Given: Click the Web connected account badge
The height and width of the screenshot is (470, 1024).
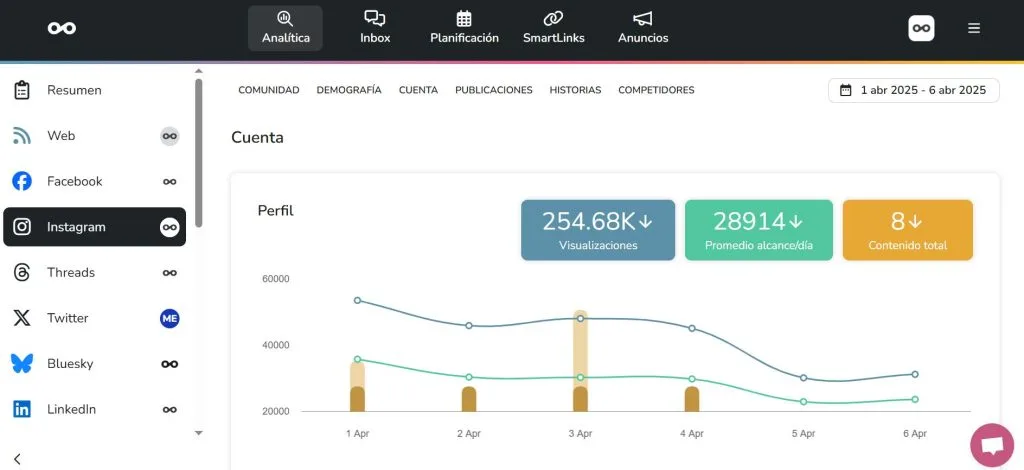Looking at the screenshot, I should pos(170,136).
